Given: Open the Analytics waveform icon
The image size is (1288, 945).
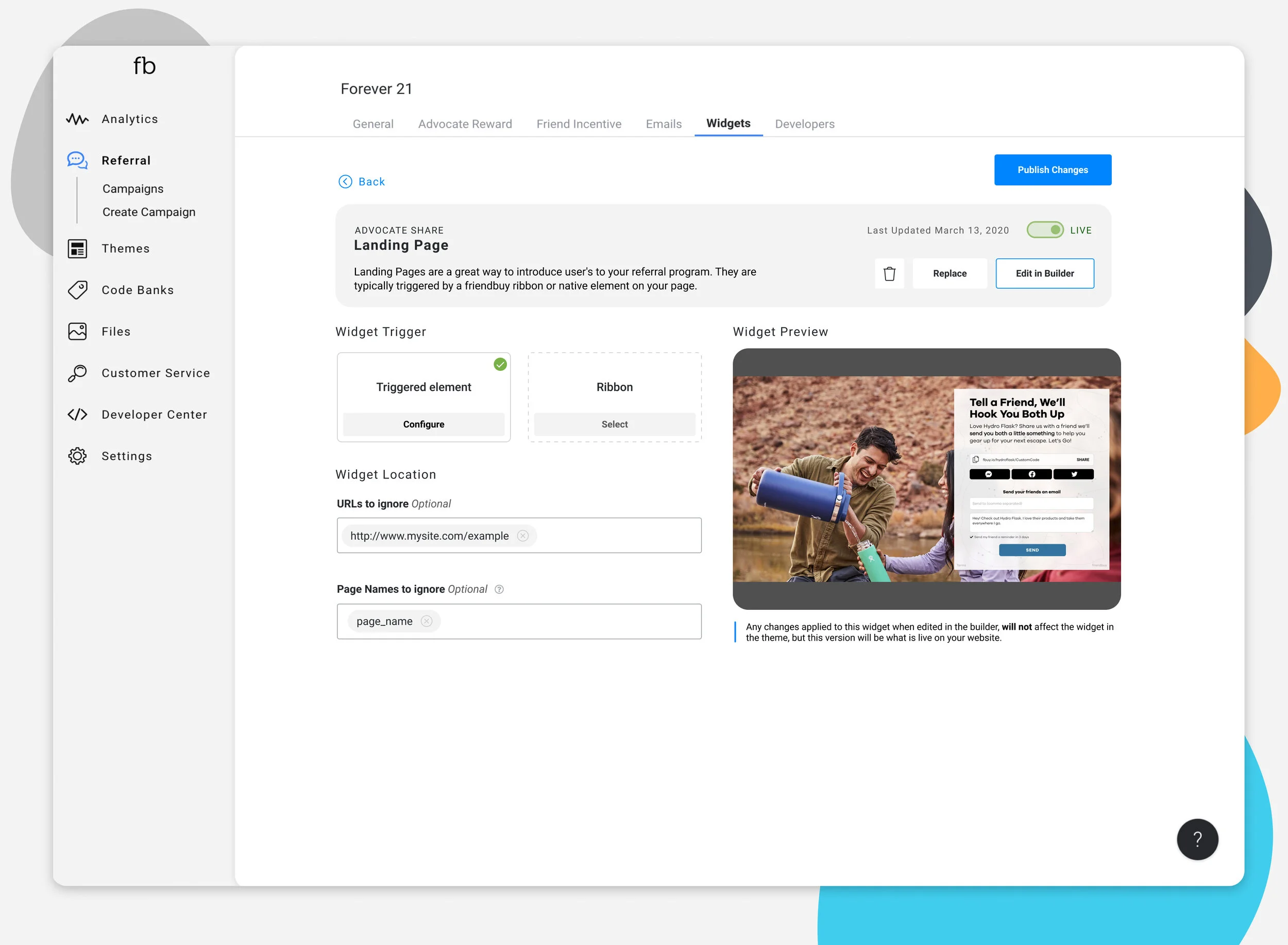Looking at the screenshot, I should point(77,119).
